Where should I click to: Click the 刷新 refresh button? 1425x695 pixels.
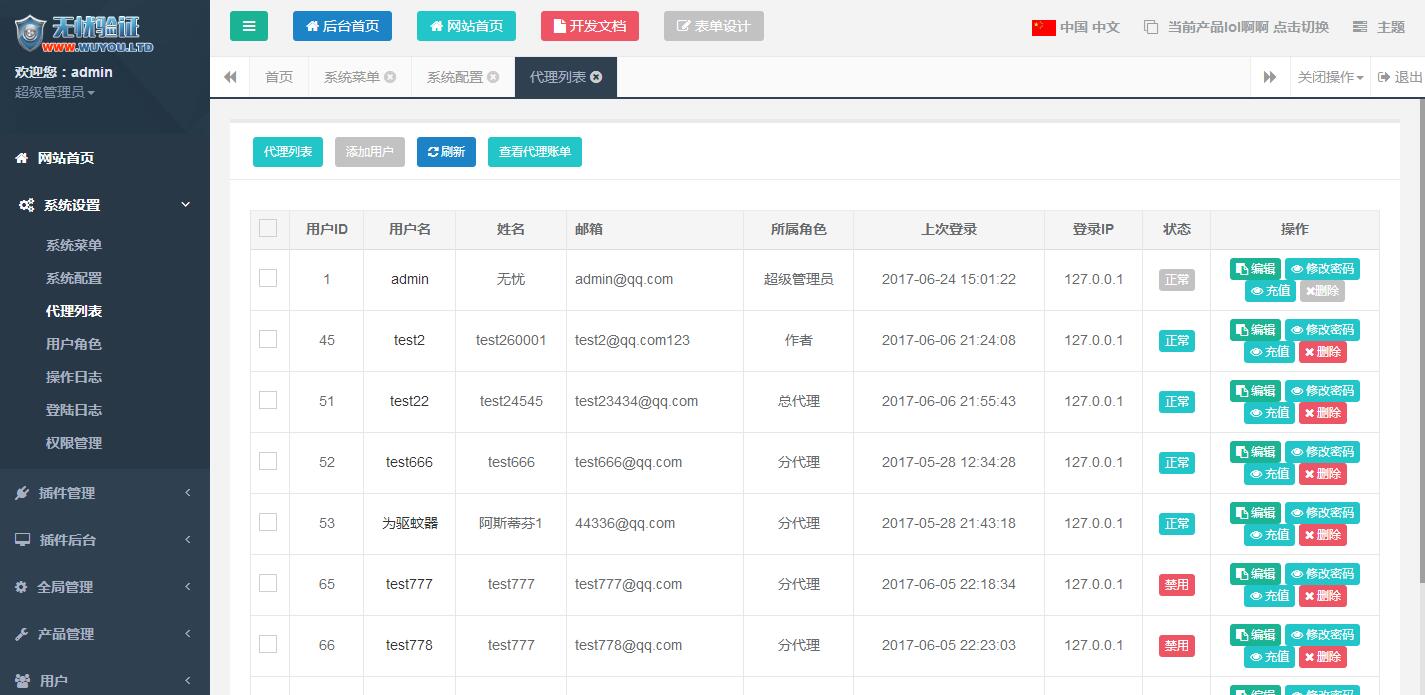(446, 152)
